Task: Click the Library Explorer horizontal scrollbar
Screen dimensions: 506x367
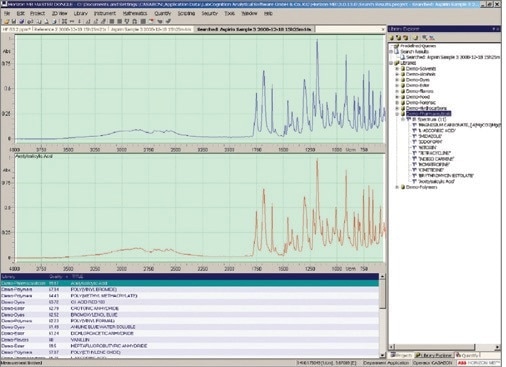Action: [x=445, y=347]
